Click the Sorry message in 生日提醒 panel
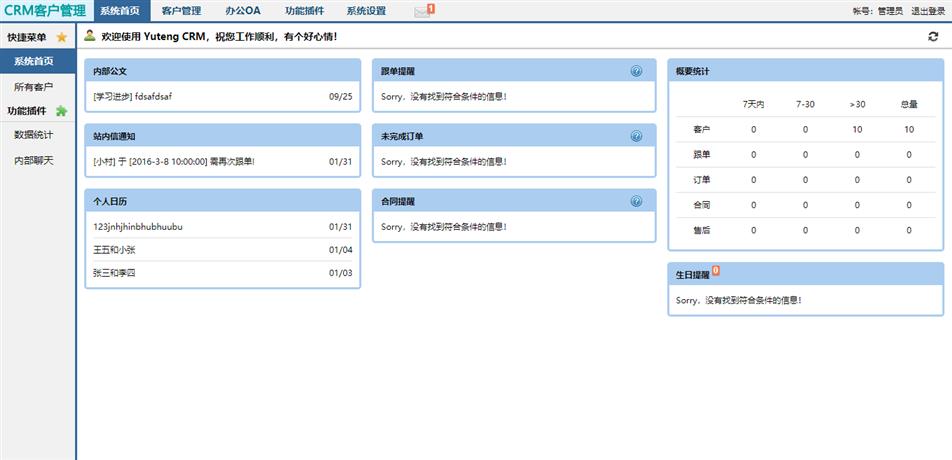 (738, 300)
